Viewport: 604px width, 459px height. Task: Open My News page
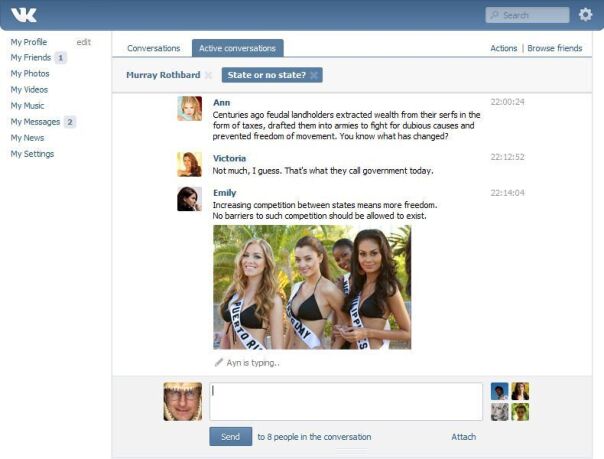coord(27,138)
